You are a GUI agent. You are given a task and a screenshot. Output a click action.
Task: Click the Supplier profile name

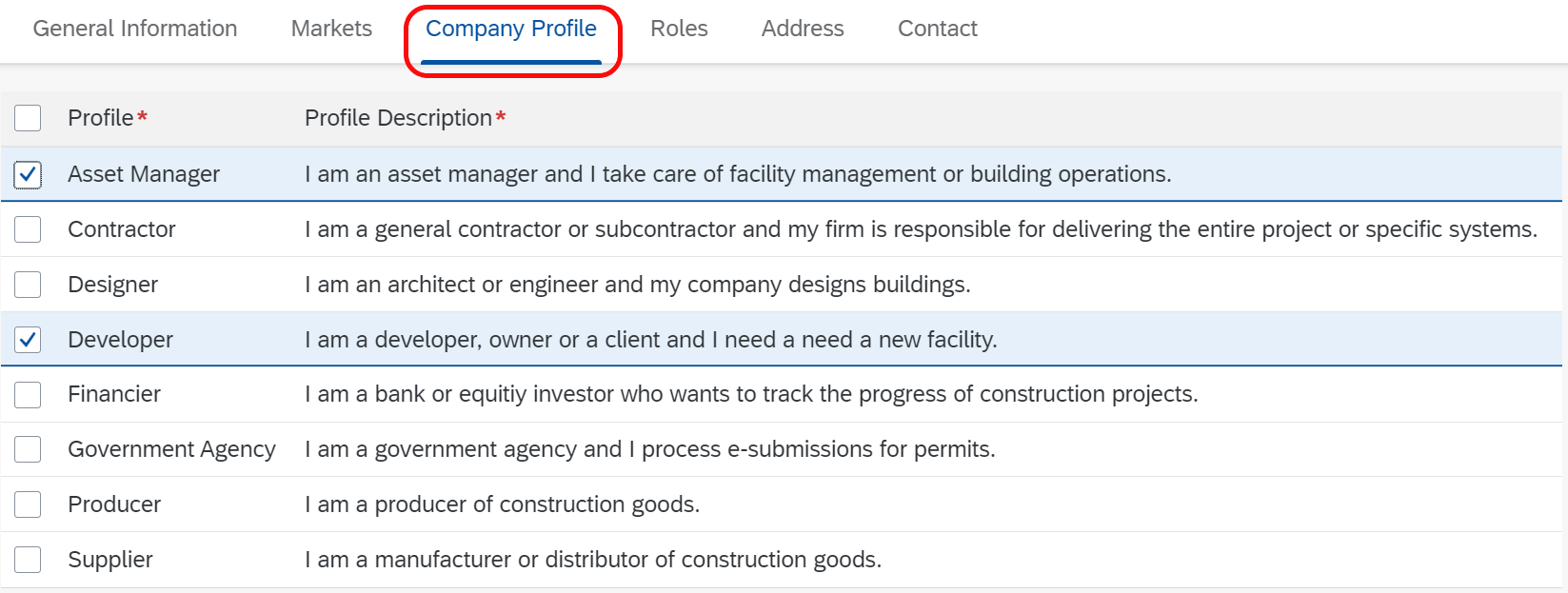pyautogui.click(x=110, y=560)
